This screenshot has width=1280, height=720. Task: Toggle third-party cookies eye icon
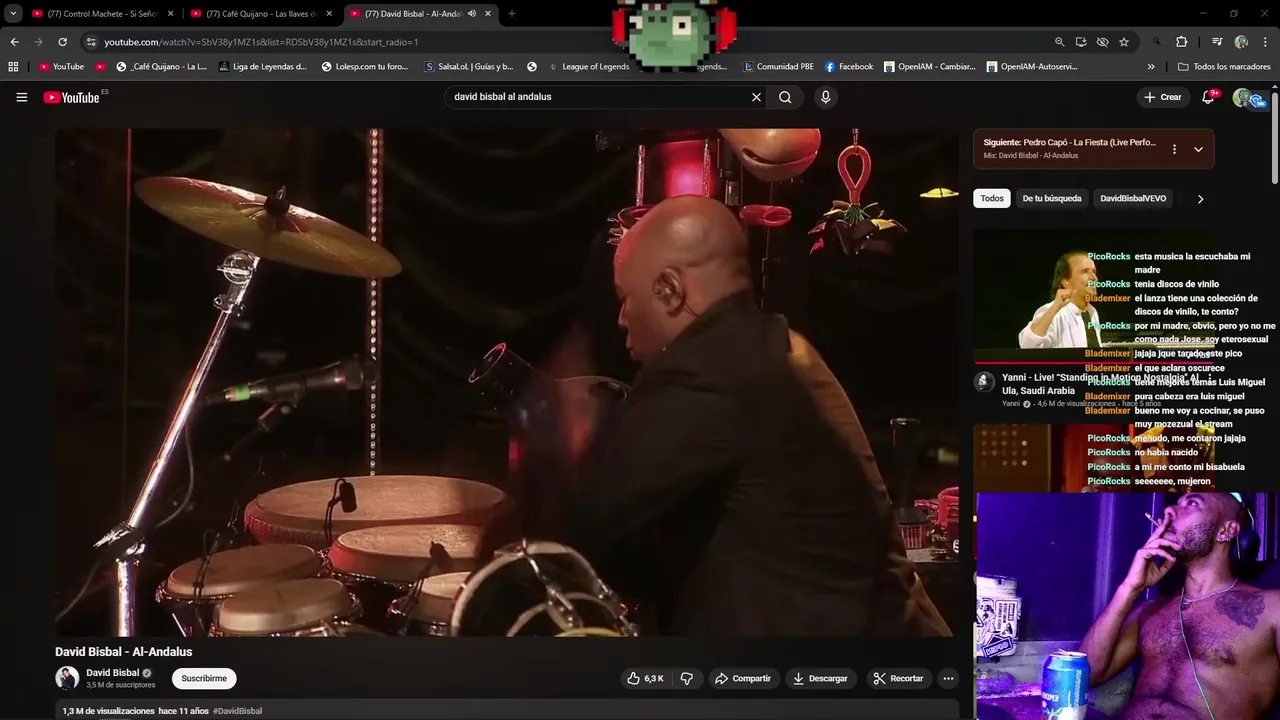(x=1102, y=42)
